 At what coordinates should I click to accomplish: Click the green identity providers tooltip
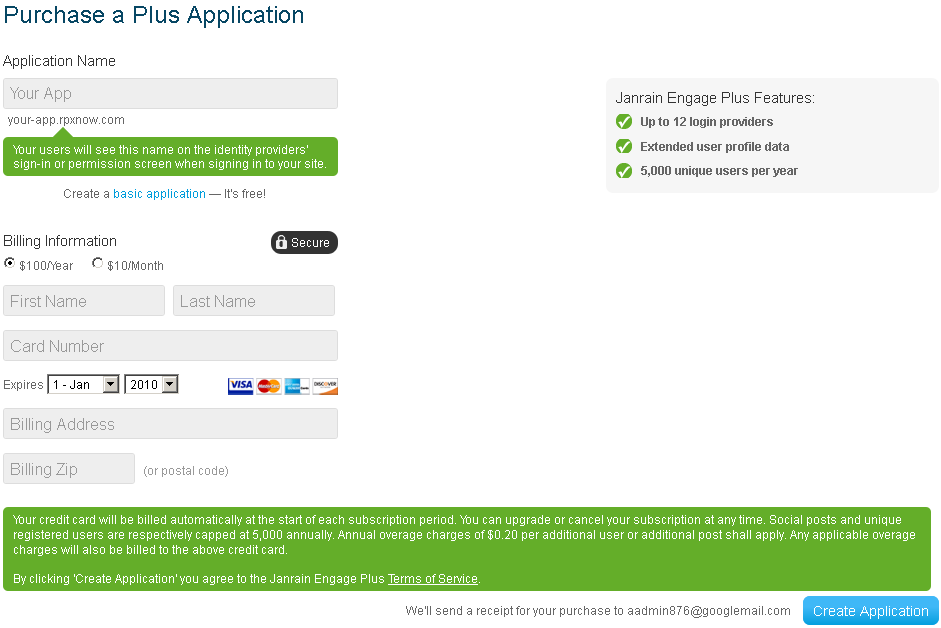pyautogui.click(x=170, y=157)
